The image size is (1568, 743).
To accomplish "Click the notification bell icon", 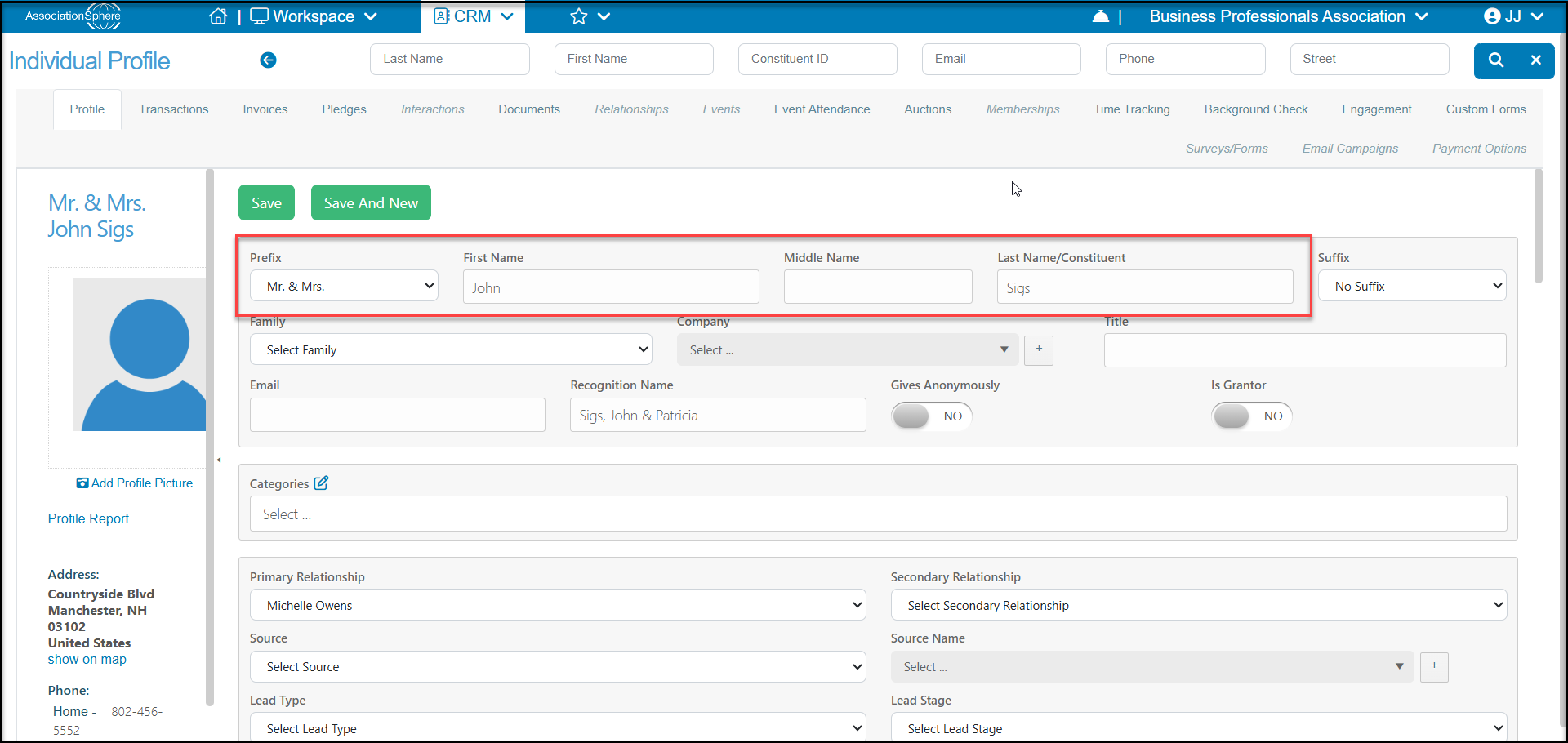I will point(1100,16).
